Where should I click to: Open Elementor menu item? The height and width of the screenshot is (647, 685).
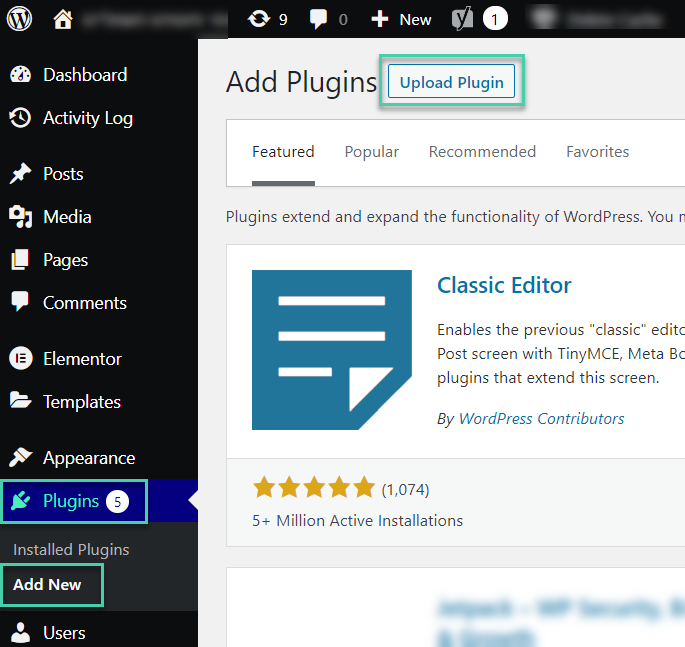point(82,359)
